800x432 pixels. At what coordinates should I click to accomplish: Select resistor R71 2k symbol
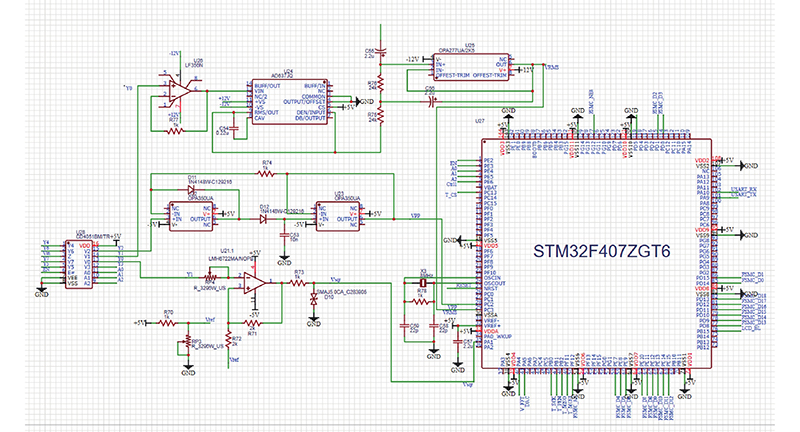252,323
